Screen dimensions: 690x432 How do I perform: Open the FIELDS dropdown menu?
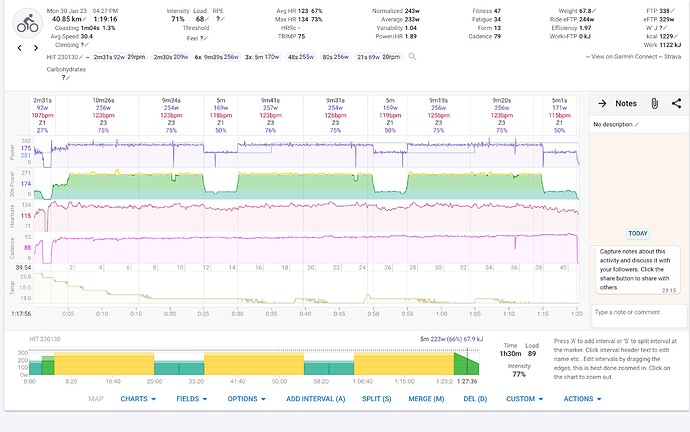(x=190, y=399)
